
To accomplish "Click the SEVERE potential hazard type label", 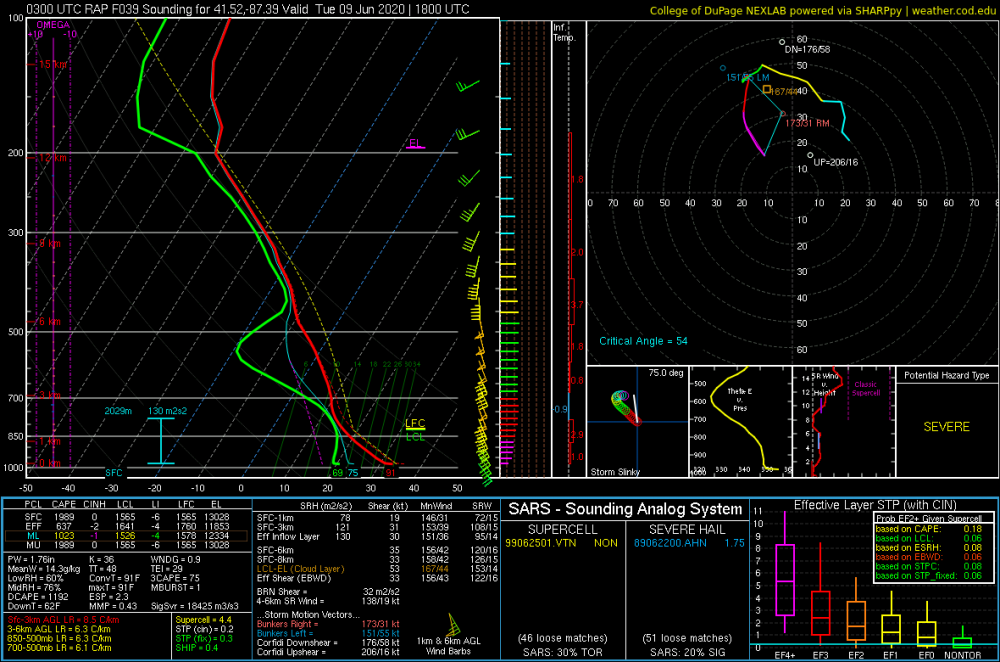I will pos(946,427).
